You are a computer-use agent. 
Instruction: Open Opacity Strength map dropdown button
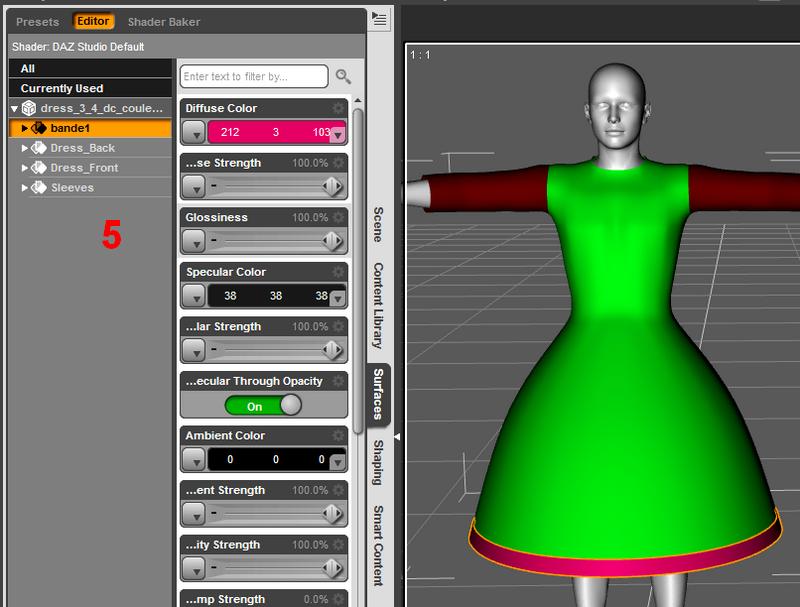[x=194, y=569]
